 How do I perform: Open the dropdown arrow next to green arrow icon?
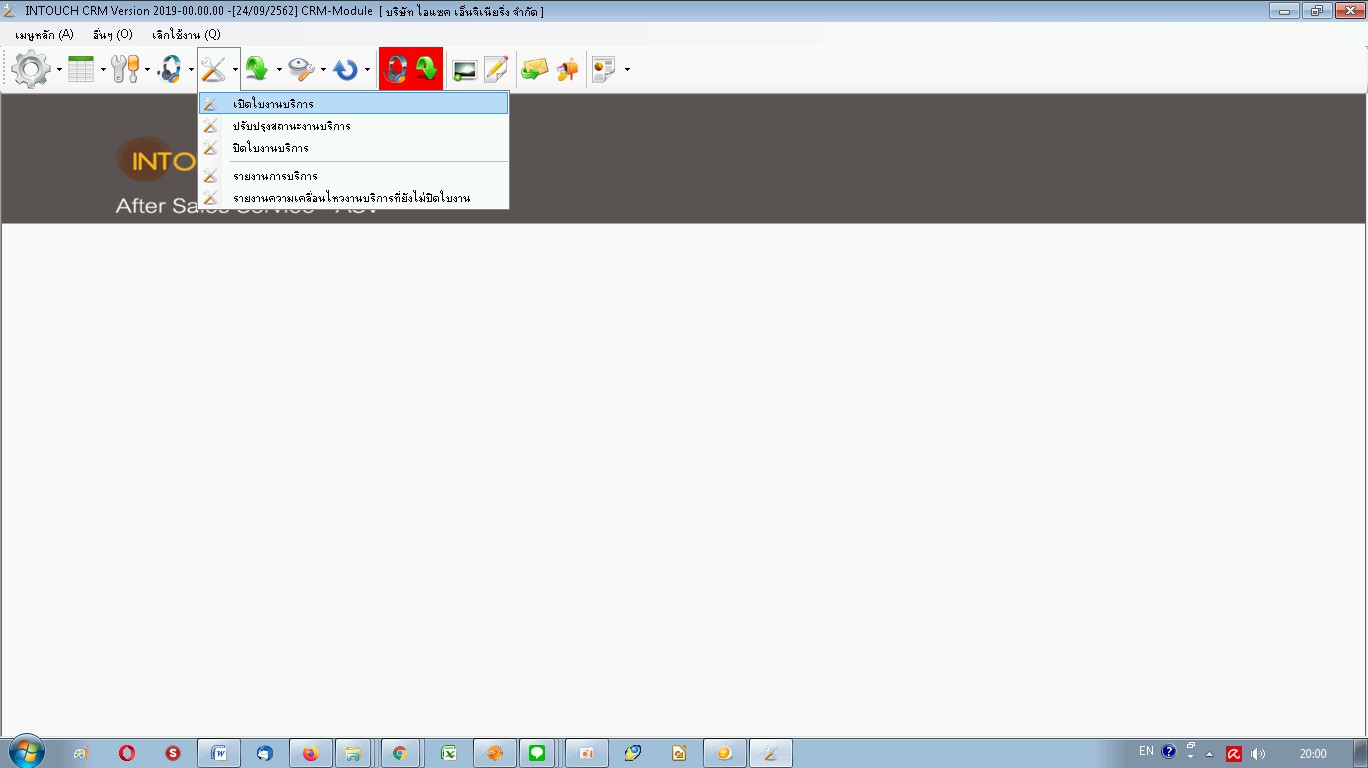[279, 69]
